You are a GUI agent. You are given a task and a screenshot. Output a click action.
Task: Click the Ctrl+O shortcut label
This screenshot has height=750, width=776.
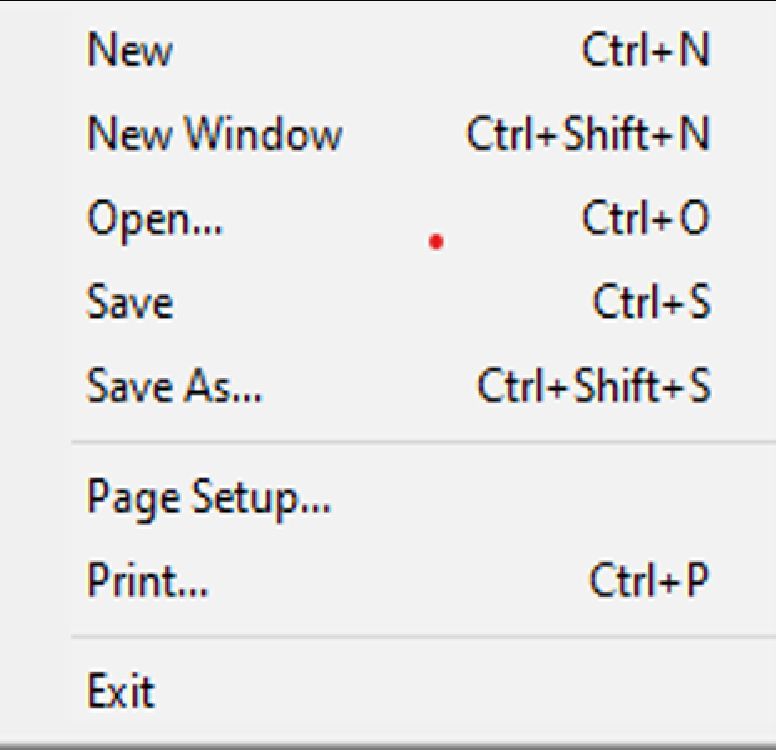(645, 218)
